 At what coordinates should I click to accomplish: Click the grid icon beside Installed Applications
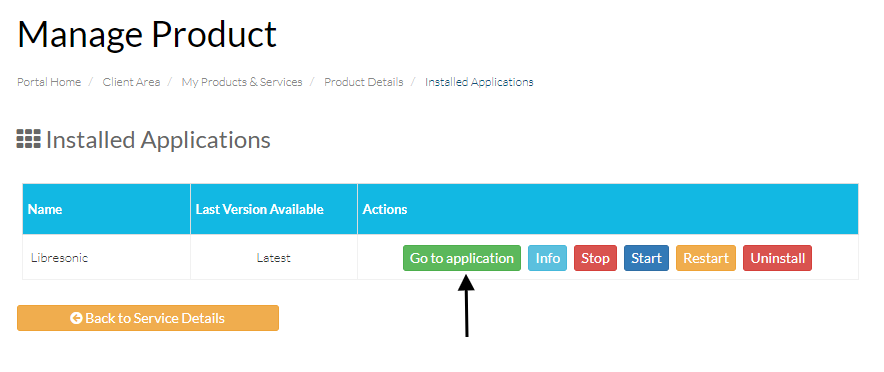29,139
